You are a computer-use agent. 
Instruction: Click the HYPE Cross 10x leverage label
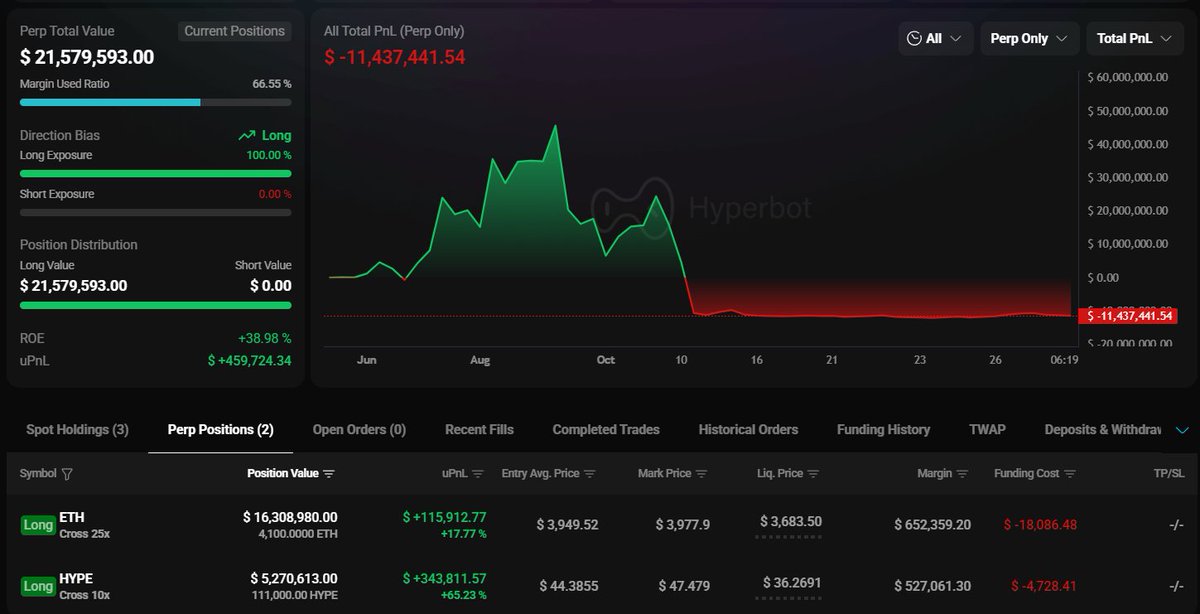coord(85,595)
